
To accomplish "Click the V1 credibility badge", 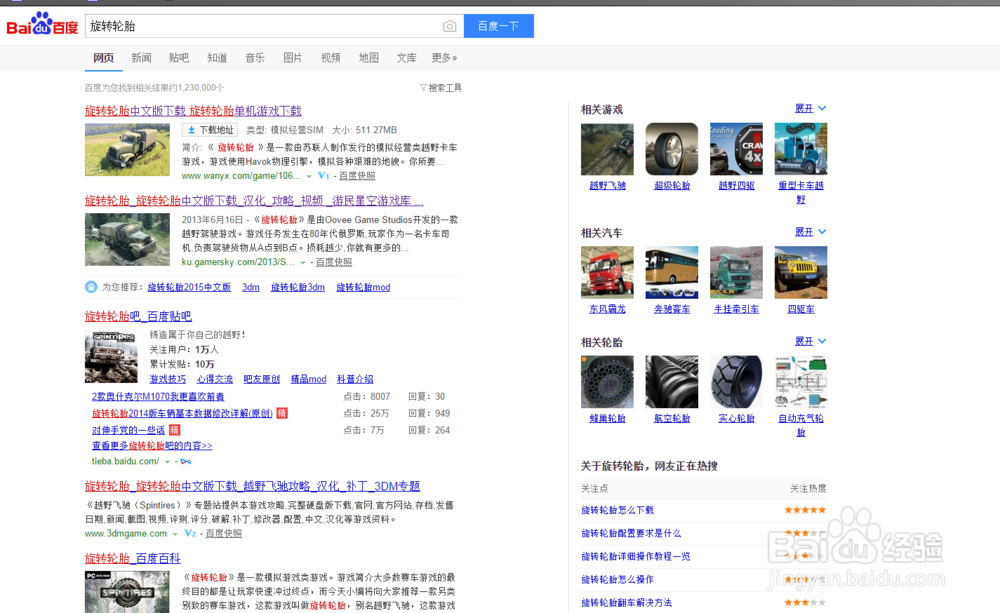I will coord(323,175).
